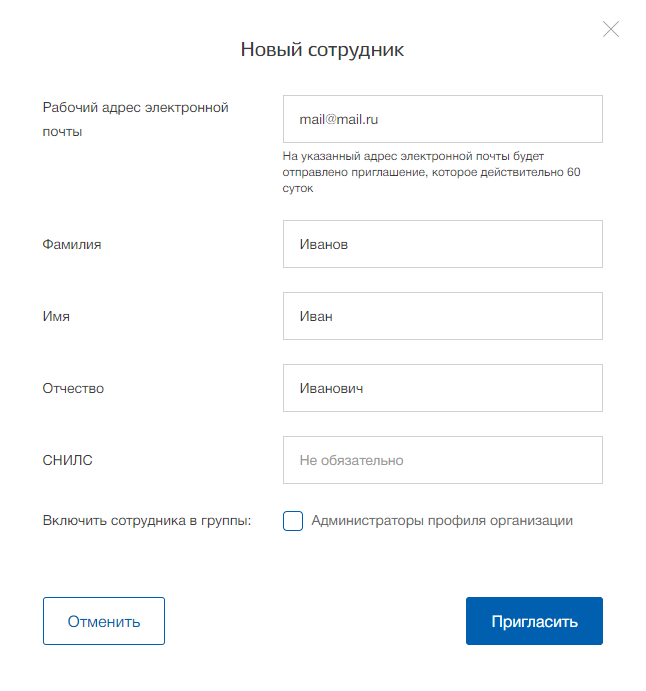Click the Отчество field label
This screenshot has width=646, height=691.
coord(73,388)
